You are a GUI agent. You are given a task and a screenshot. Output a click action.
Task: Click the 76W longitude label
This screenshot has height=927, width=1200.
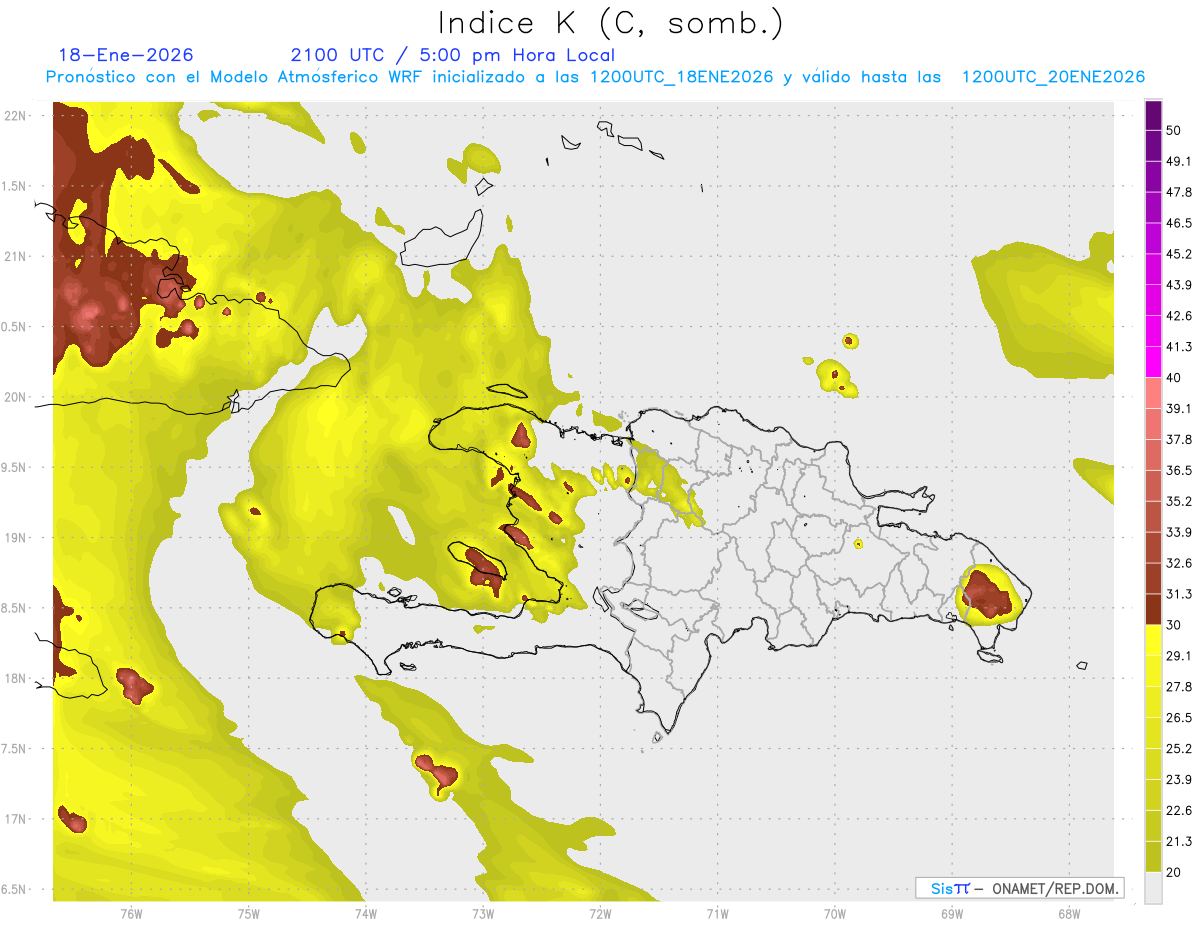point(131,914)
